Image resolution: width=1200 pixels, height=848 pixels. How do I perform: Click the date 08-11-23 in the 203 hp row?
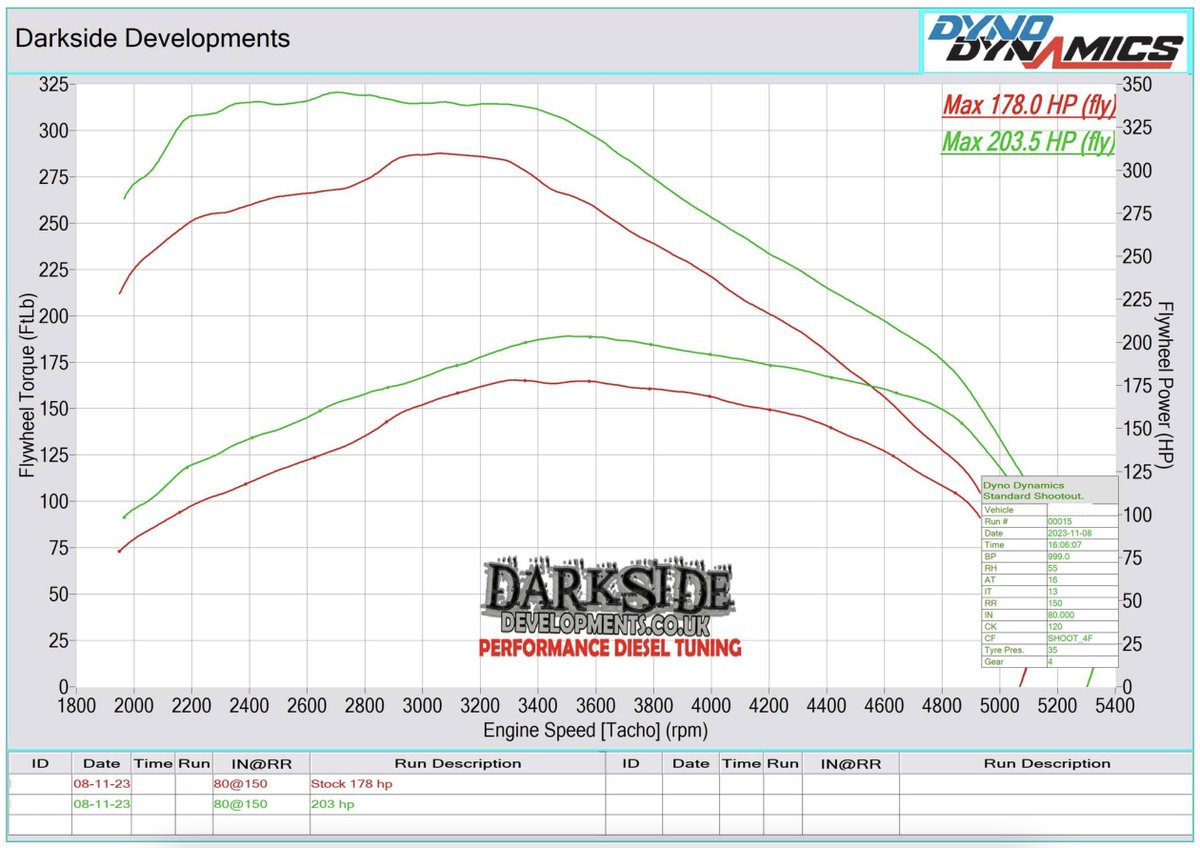click(x=101, y=803)
